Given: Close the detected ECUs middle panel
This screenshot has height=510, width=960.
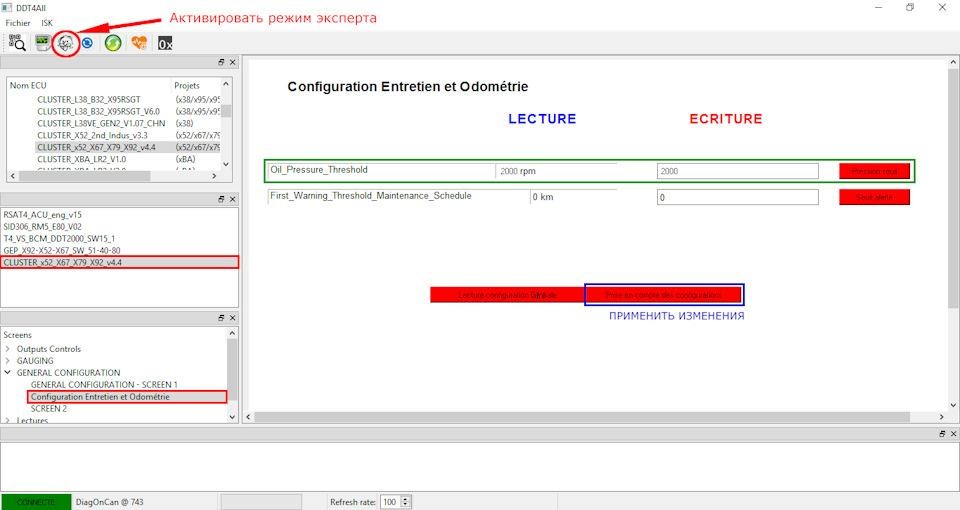Looking at the screenshot, I should (233, 199).
